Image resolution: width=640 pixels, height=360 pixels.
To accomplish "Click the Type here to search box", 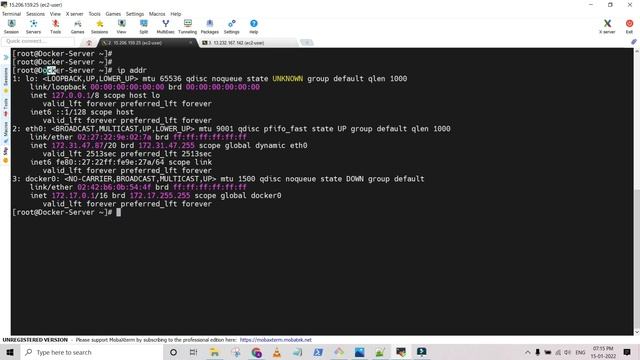I will pyautogui.click(x=91, y=352).
